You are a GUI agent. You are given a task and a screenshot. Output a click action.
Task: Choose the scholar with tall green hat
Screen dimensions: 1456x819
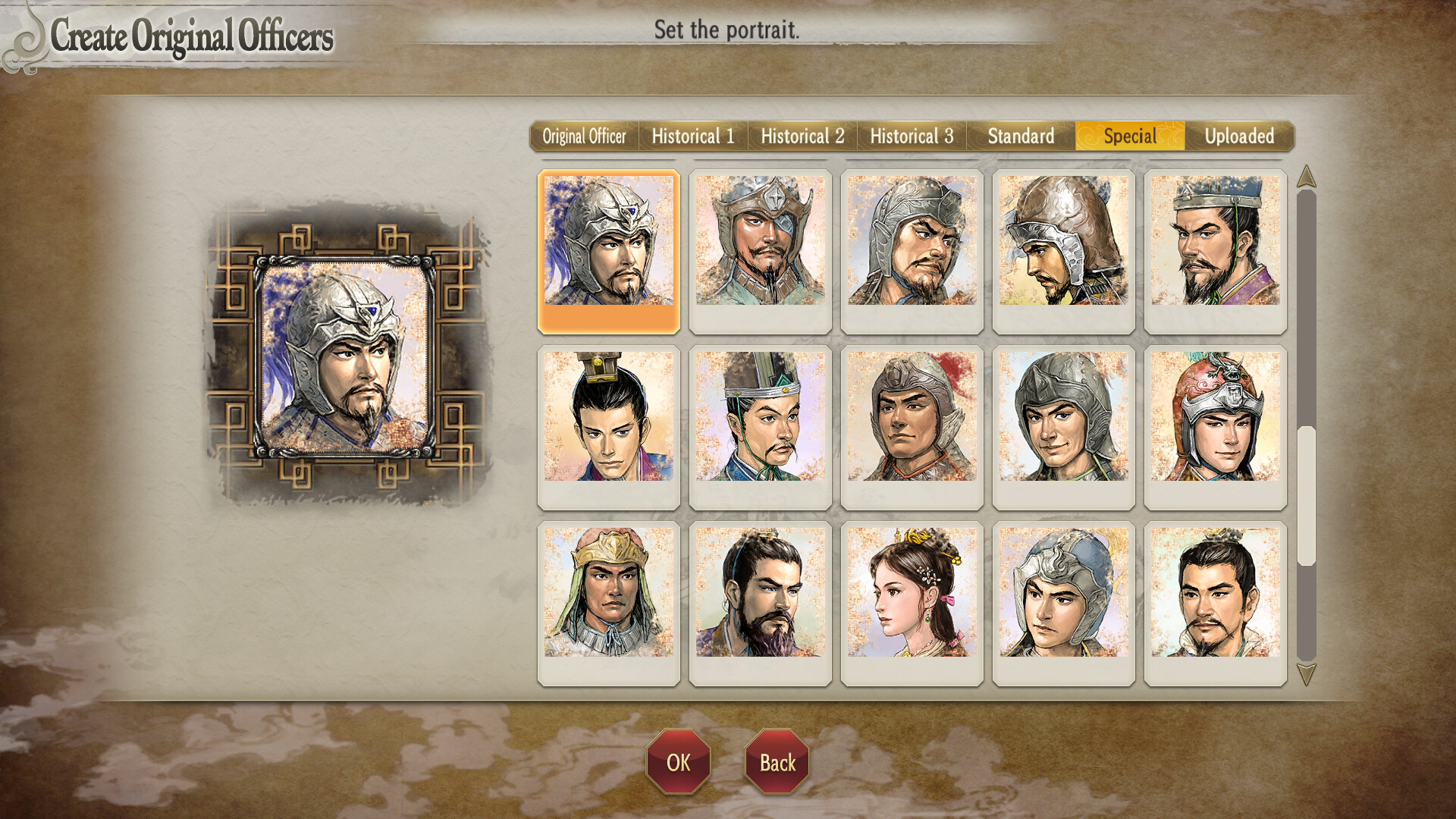click(x=761, y=427)
